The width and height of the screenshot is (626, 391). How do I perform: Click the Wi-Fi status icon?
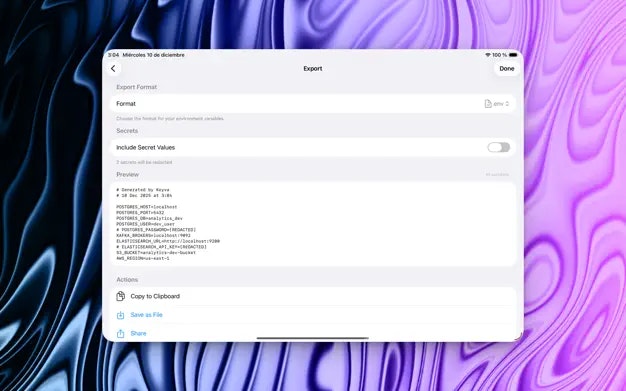tap(487, 55)
